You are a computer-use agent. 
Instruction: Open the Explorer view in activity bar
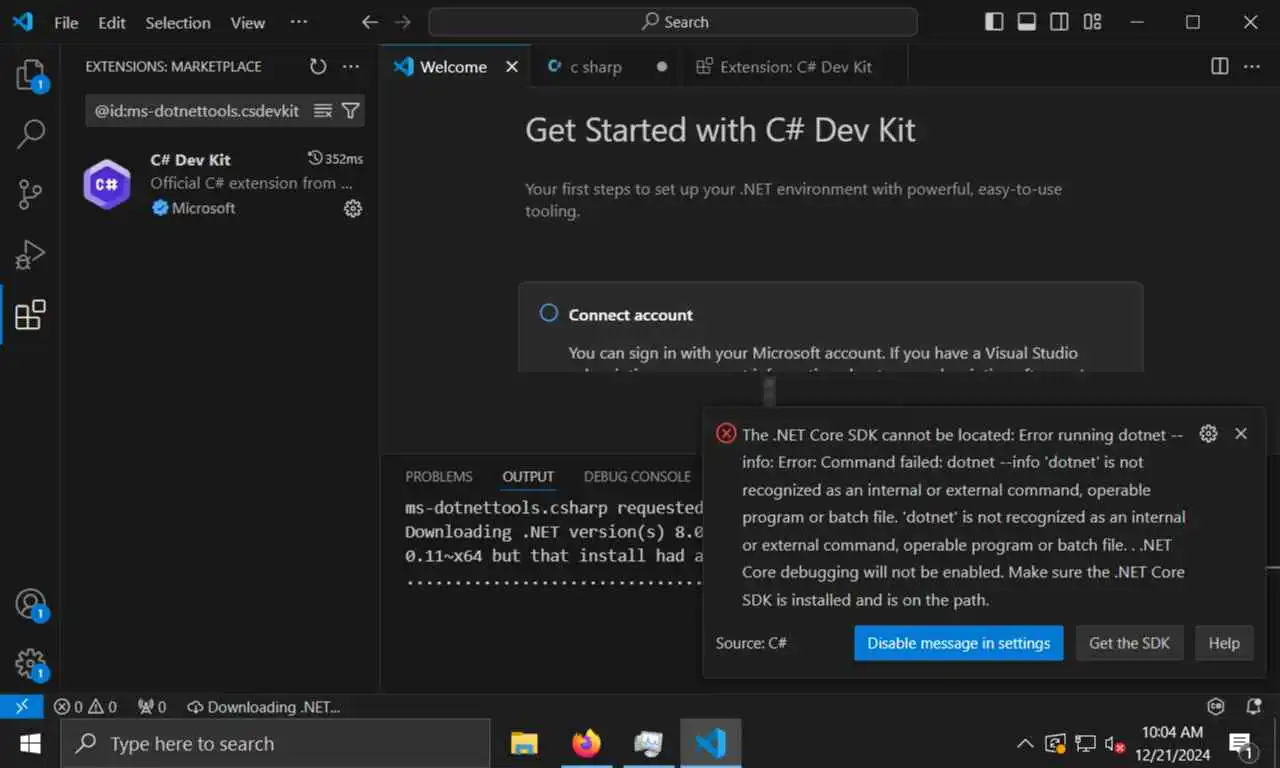point(30,75)
